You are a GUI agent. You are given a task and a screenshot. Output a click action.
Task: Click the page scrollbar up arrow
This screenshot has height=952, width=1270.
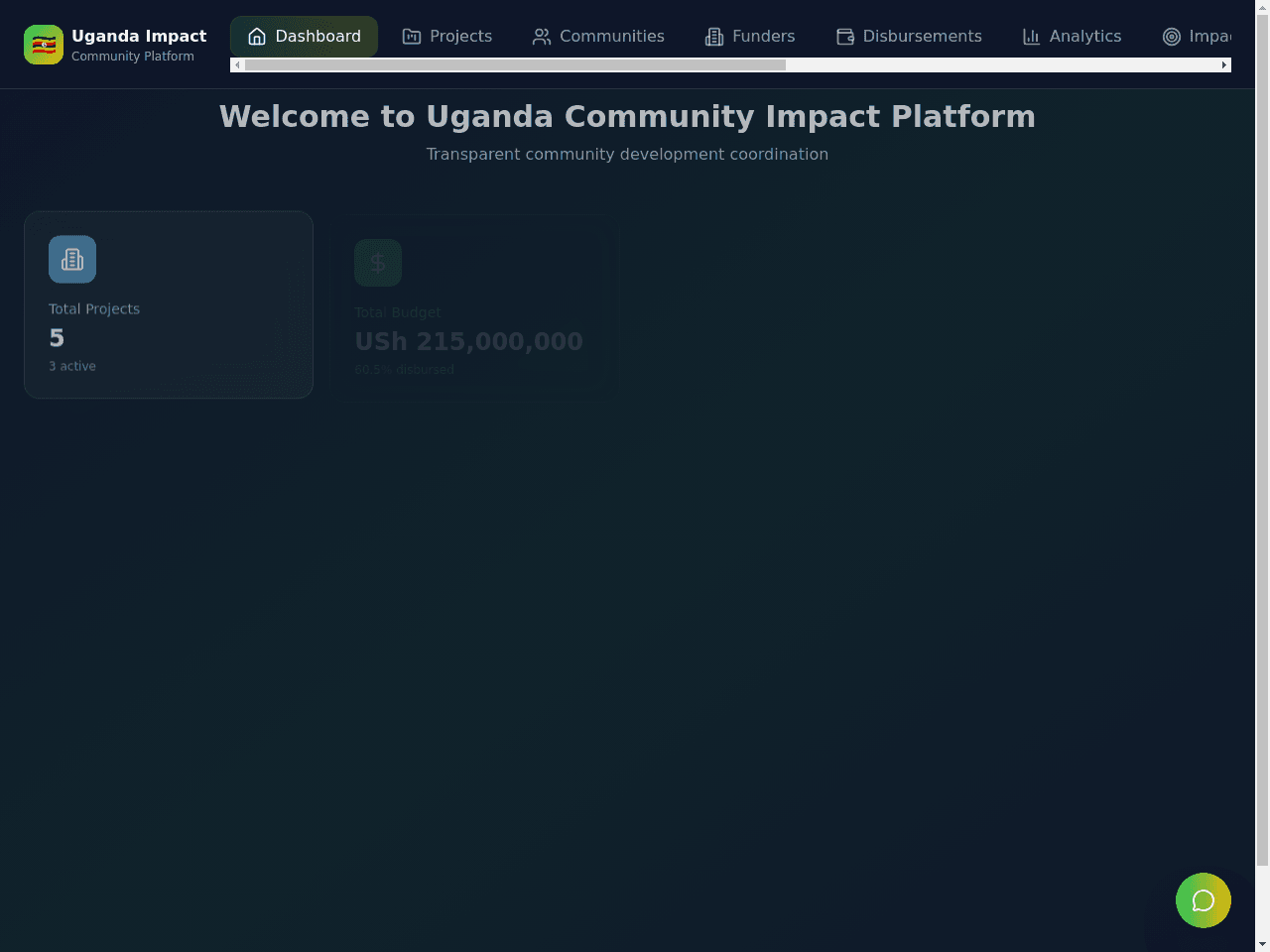(1262, 7)
